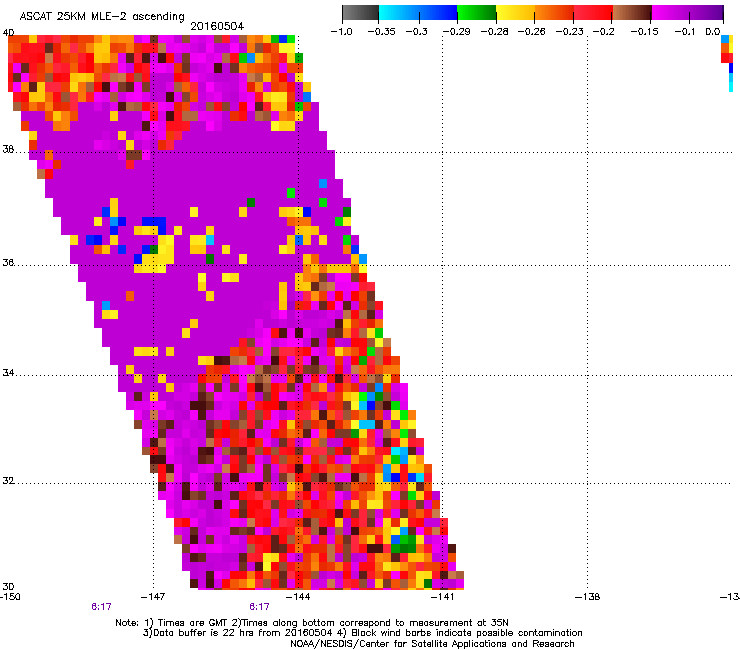740x650 pixels.
Task: Click the 'NOAA/NESDIS/Center for Satellite Applications and Research' credit
Action: coord(432,644)
